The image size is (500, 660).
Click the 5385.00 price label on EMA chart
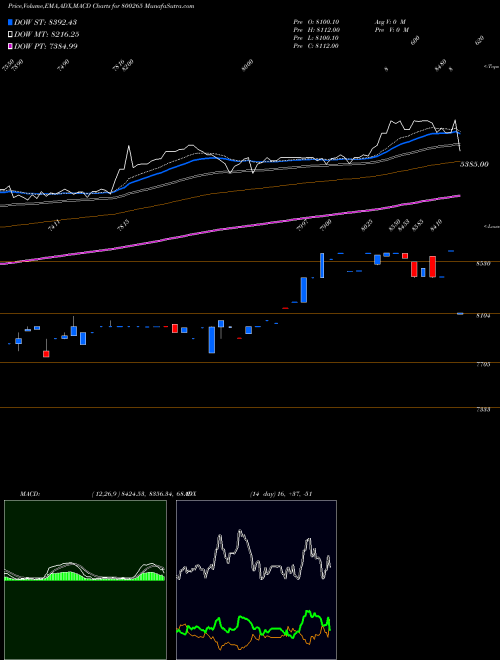pos(474,164)
